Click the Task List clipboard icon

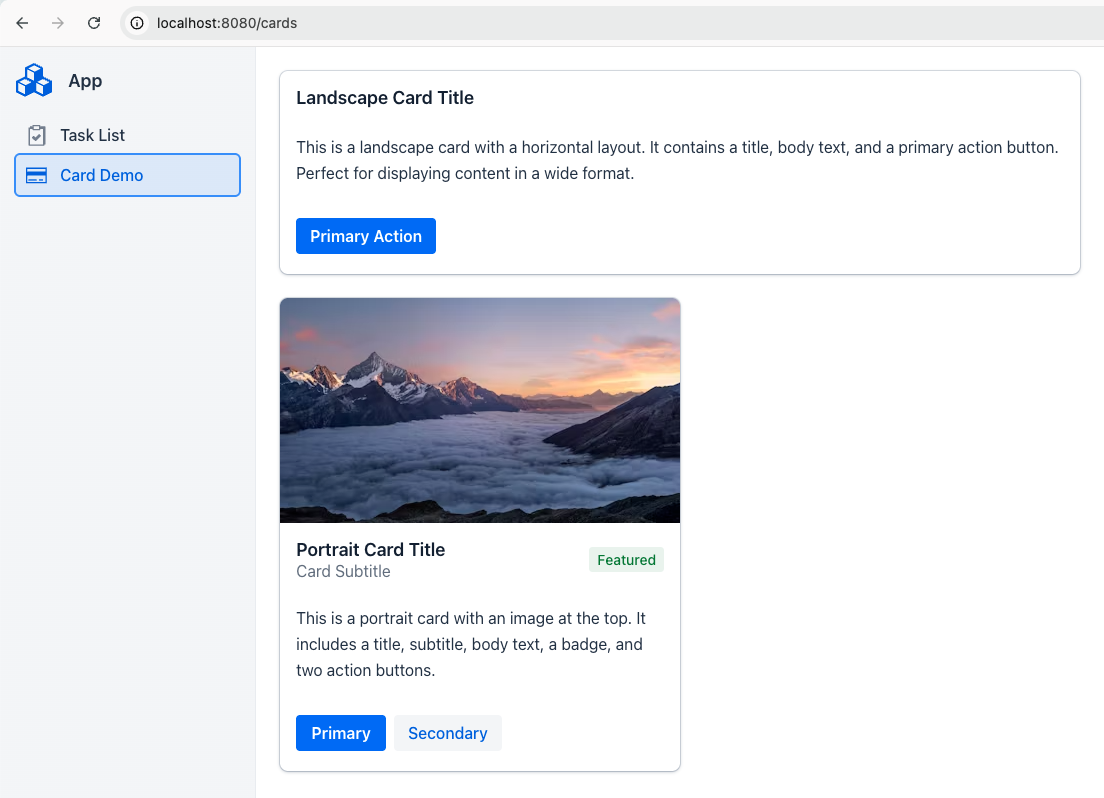click(37, 135)
